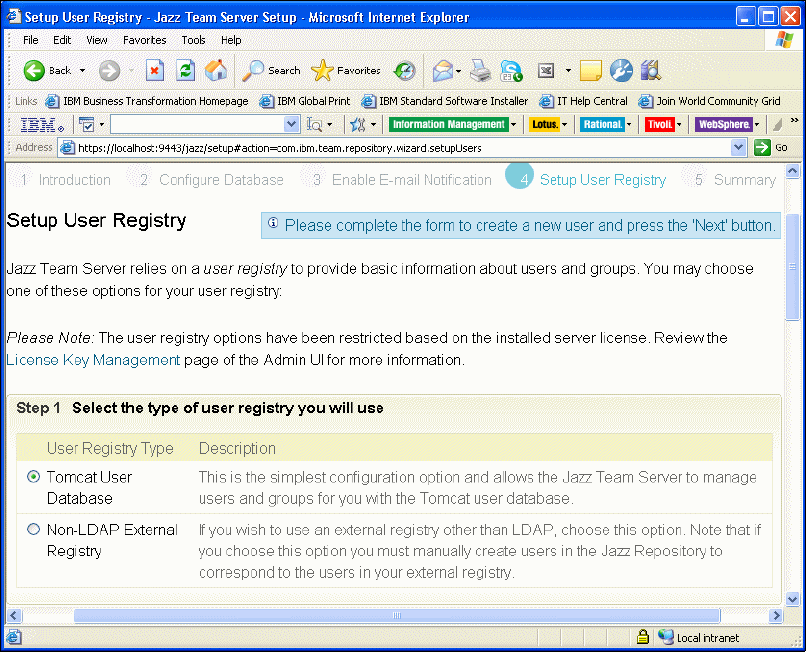
Task: Click the address URL field
Action: point(402,148)
